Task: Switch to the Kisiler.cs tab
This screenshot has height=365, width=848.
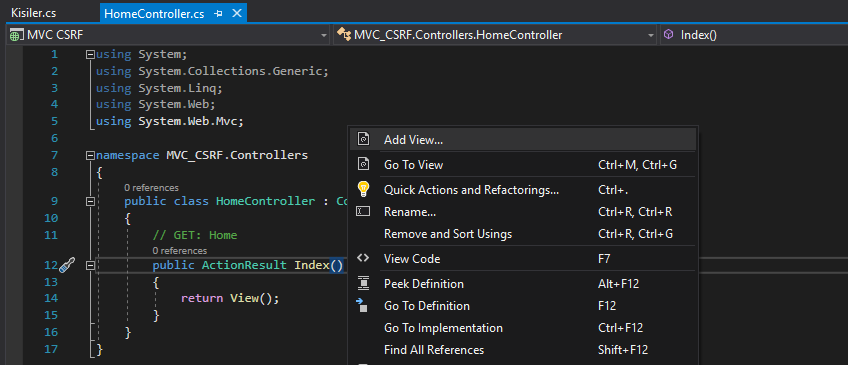Action: 34,13
